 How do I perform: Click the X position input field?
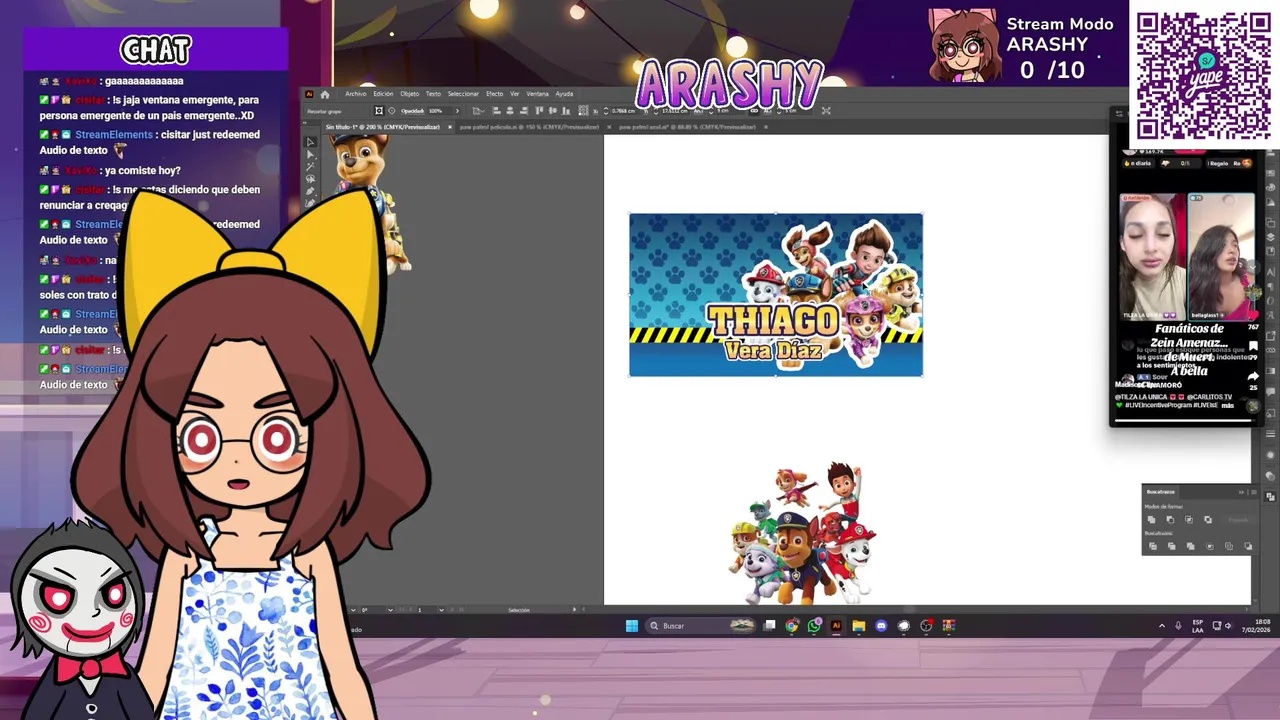tap(624, 111)
